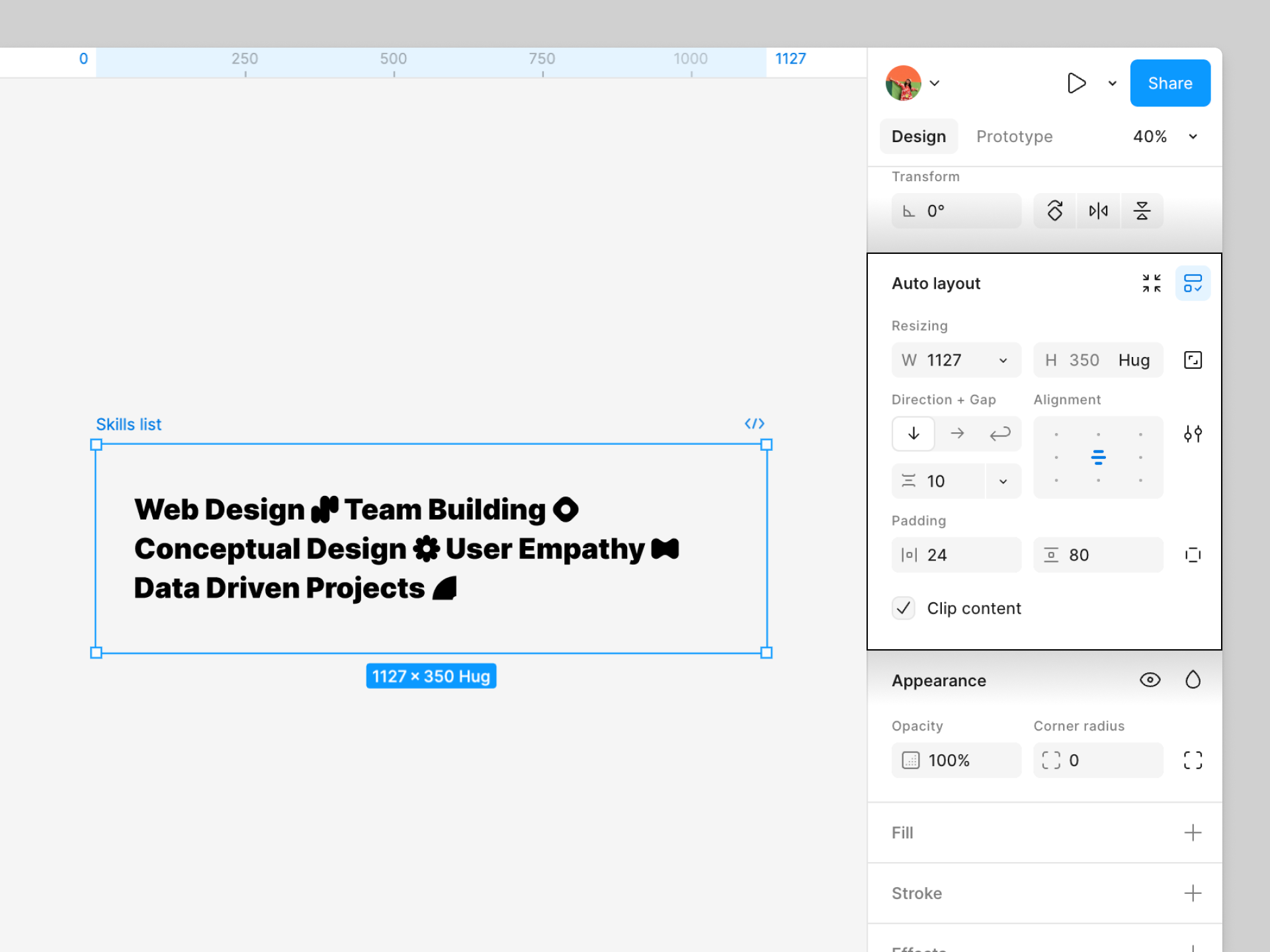Click the top-left selection handle of frame
The image size is (1270, 952).
point(96,445)
